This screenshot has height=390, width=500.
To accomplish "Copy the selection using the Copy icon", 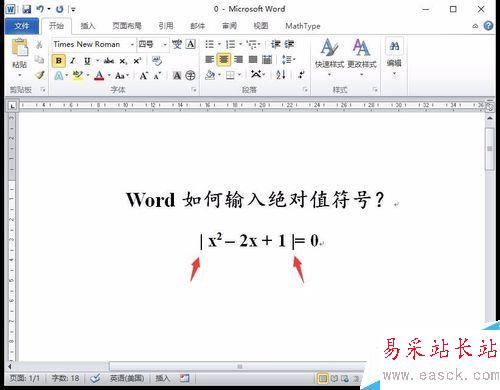I will 39,60.
